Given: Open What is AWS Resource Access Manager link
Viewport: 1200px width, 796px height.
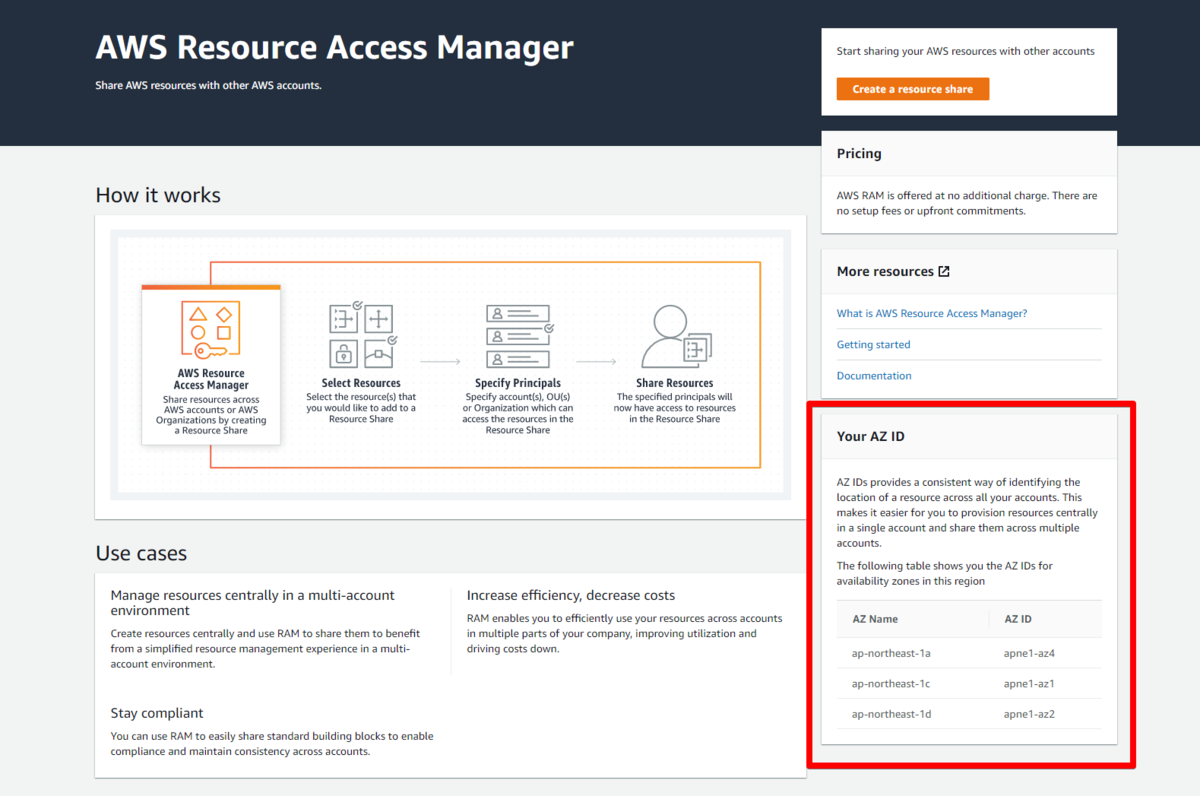Looking at the screenshot, I should point(932,313).
